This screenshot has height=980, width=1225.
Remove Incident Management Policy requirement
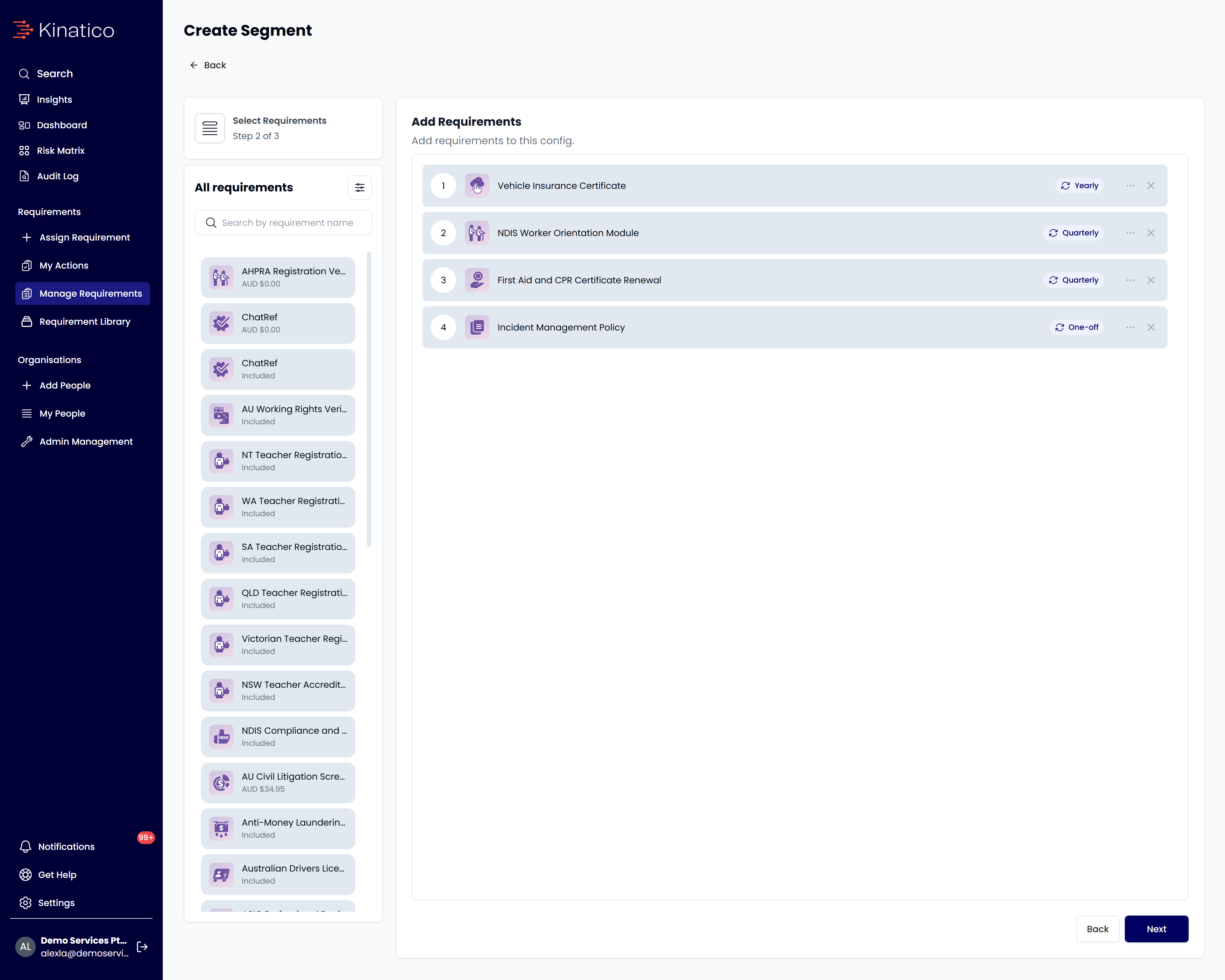(1151, 327)
